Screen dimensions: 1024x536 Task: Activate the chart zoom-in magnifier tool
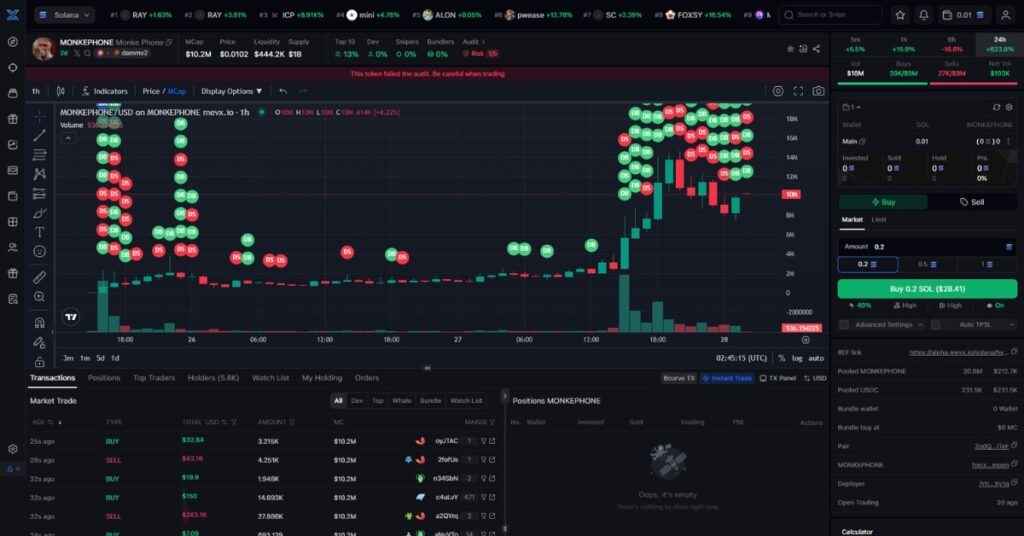tap(40, 297)
